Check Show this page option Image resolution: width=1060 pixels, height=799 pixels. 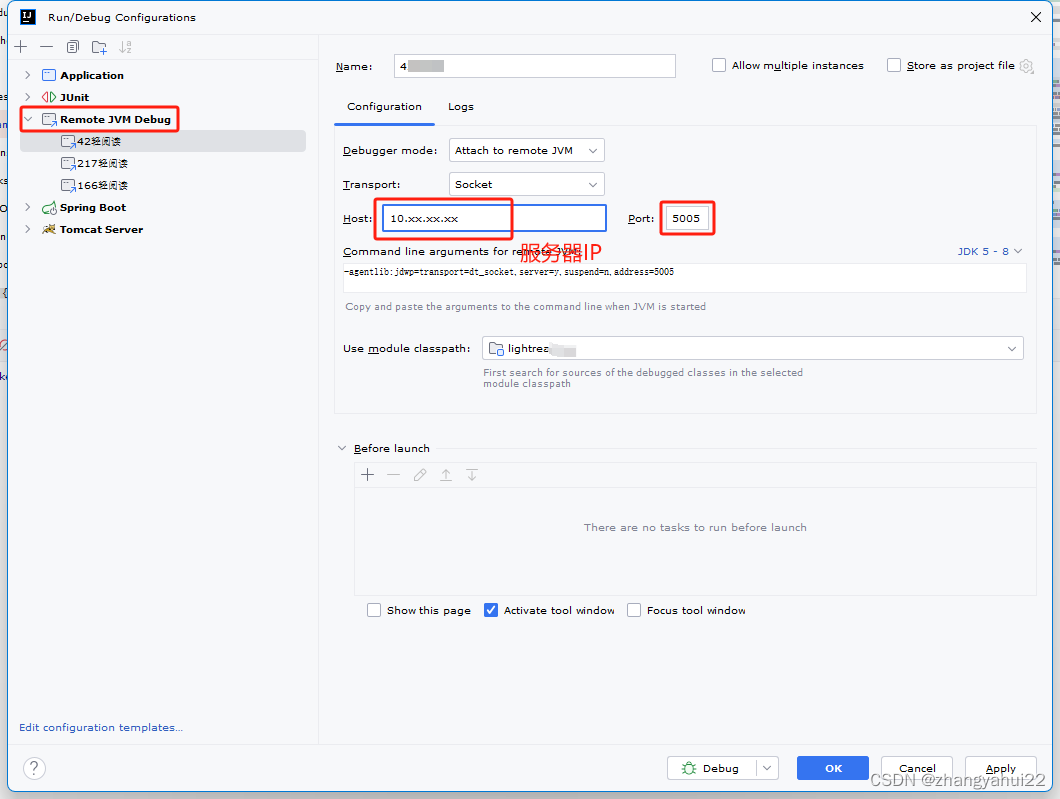click(x=374, y=610)
